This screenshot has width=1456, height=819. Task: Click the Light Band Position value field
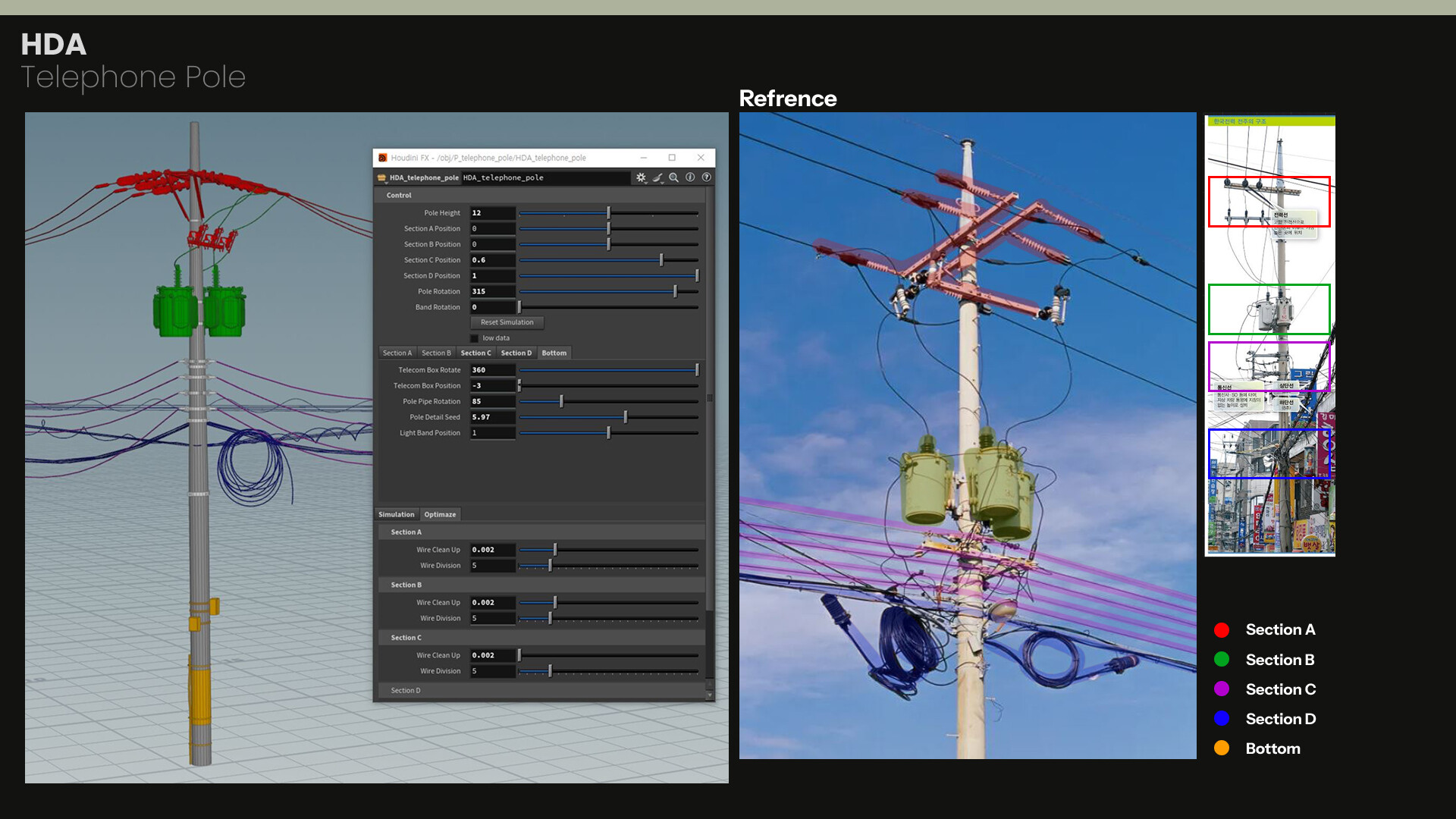tap(493, 433)
